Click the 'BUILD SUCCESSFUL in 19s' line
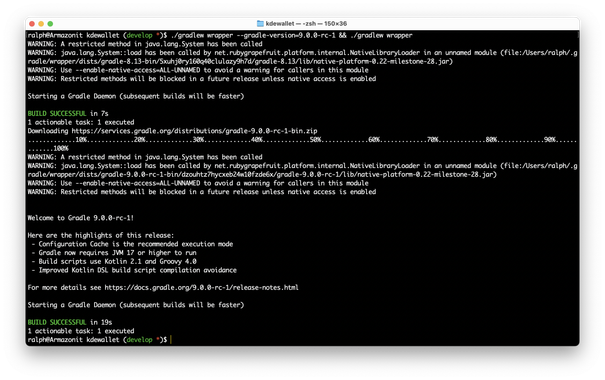 (x=70, y=322)
